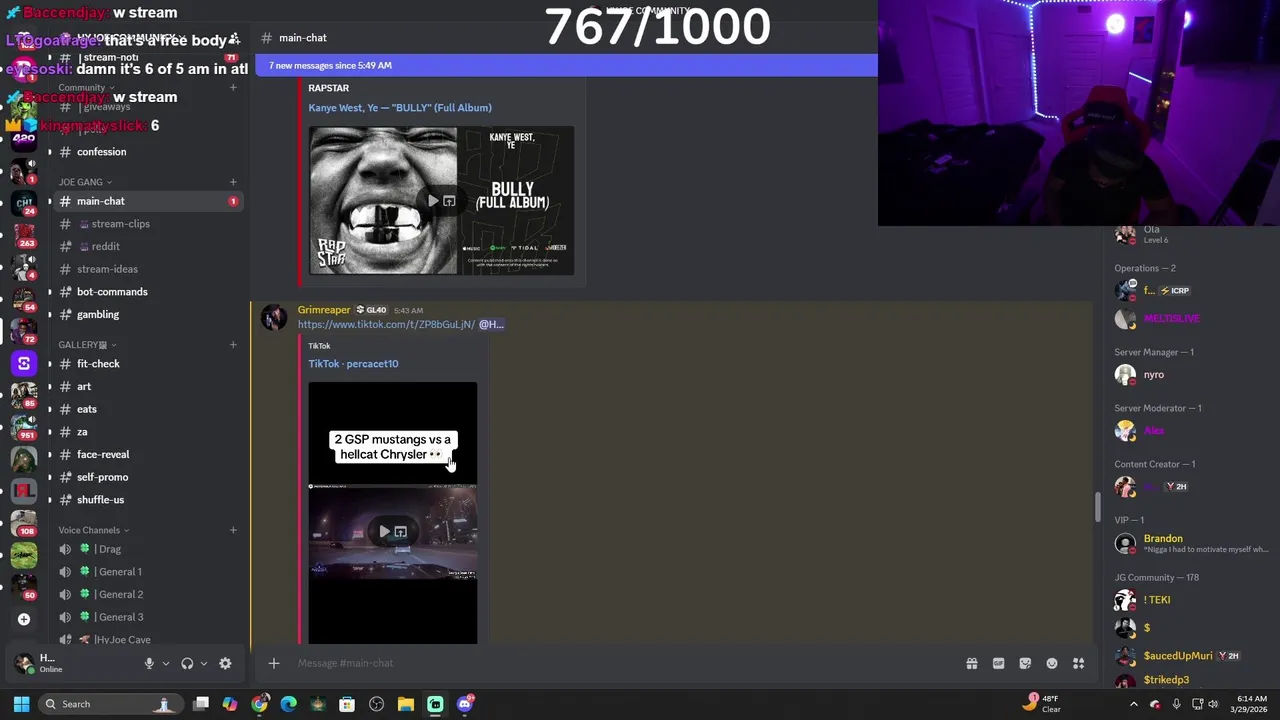
Task: Open member $aucedUpMuri in the list
Action: 1192,656
